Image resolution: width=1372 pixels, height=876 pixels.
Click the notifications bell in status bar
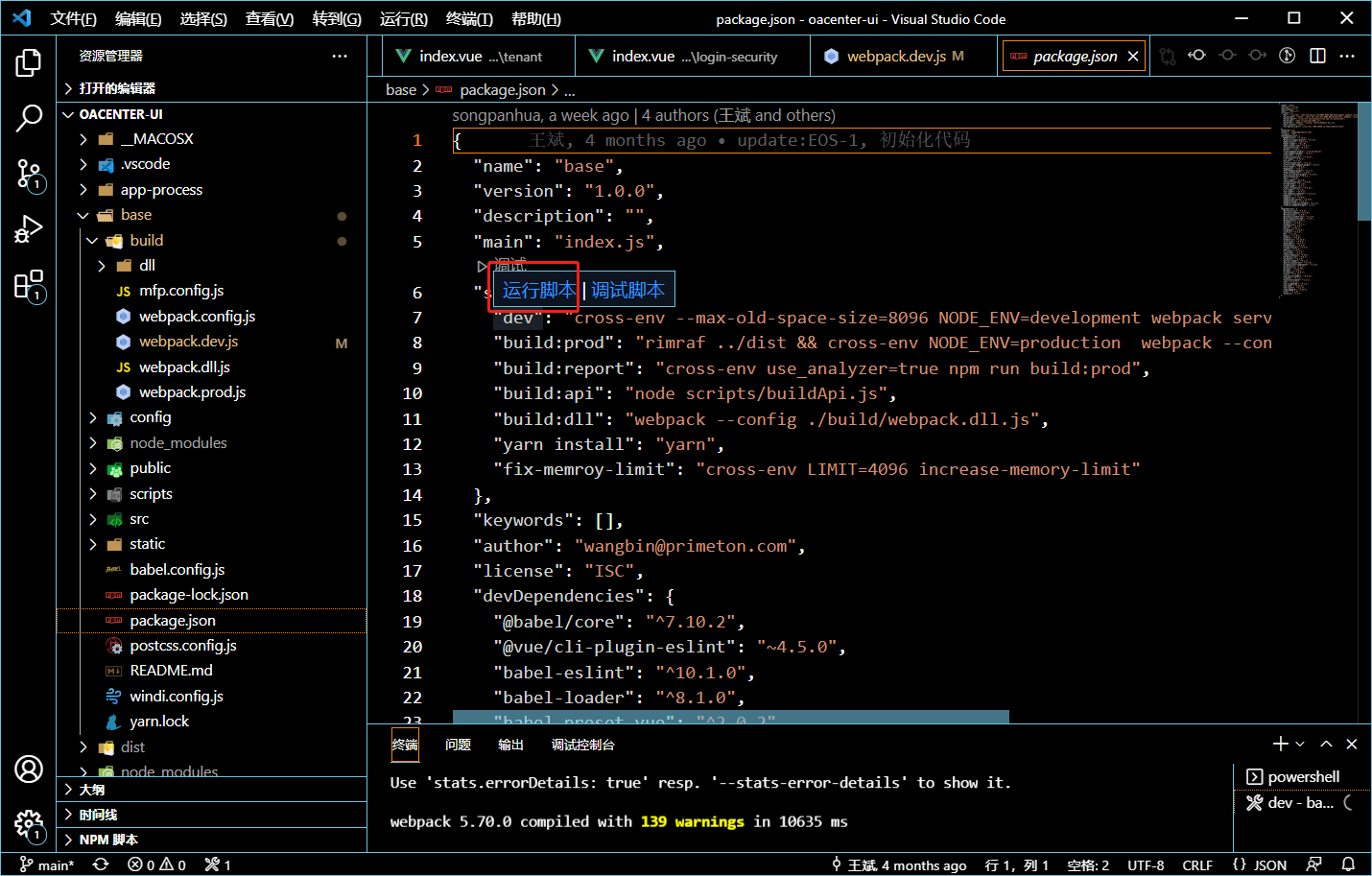pyautogui.click(x=1348, y=864)
